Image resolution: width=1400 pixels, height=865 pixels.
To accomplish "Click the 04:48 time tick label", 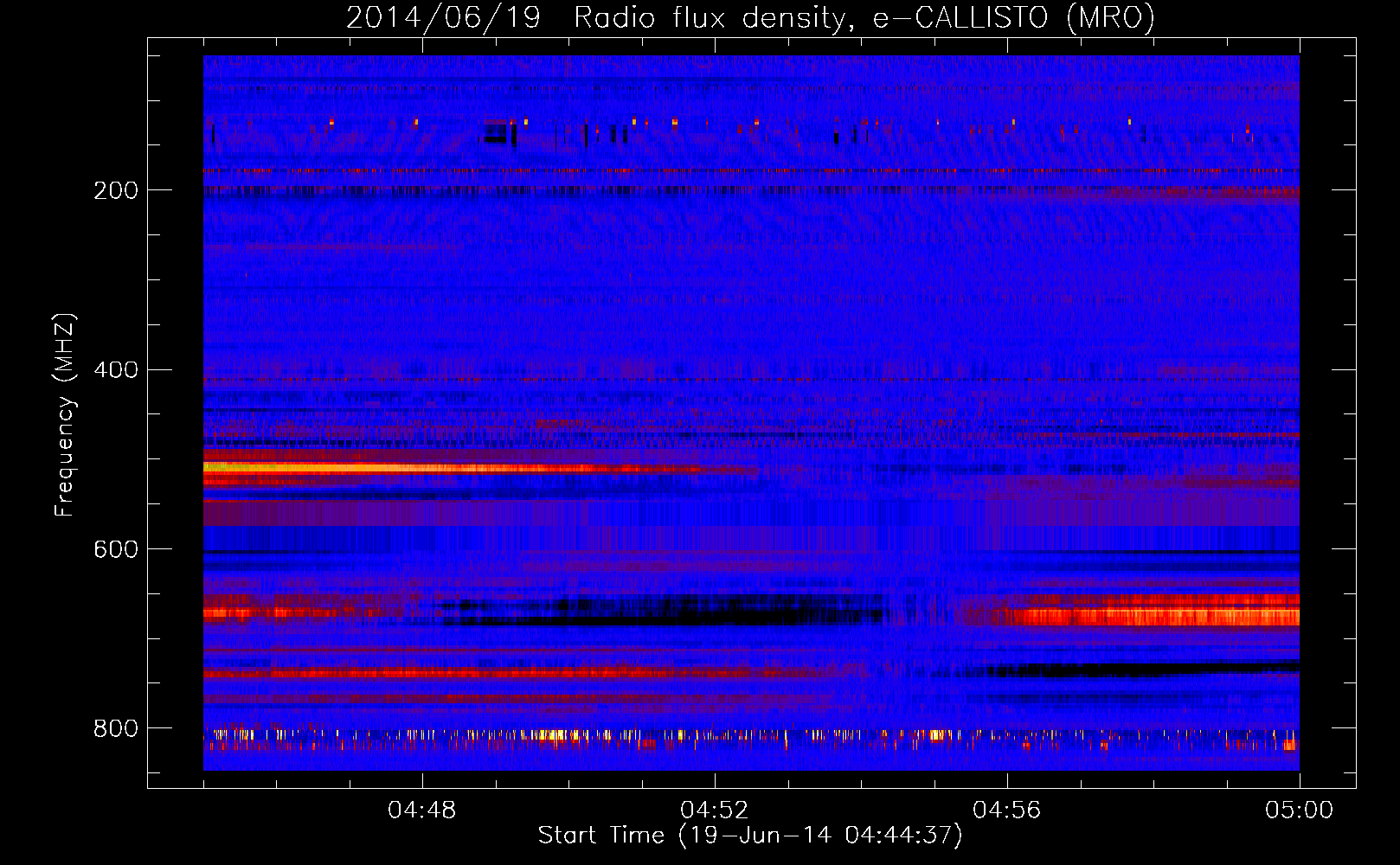I will (422, 811).
